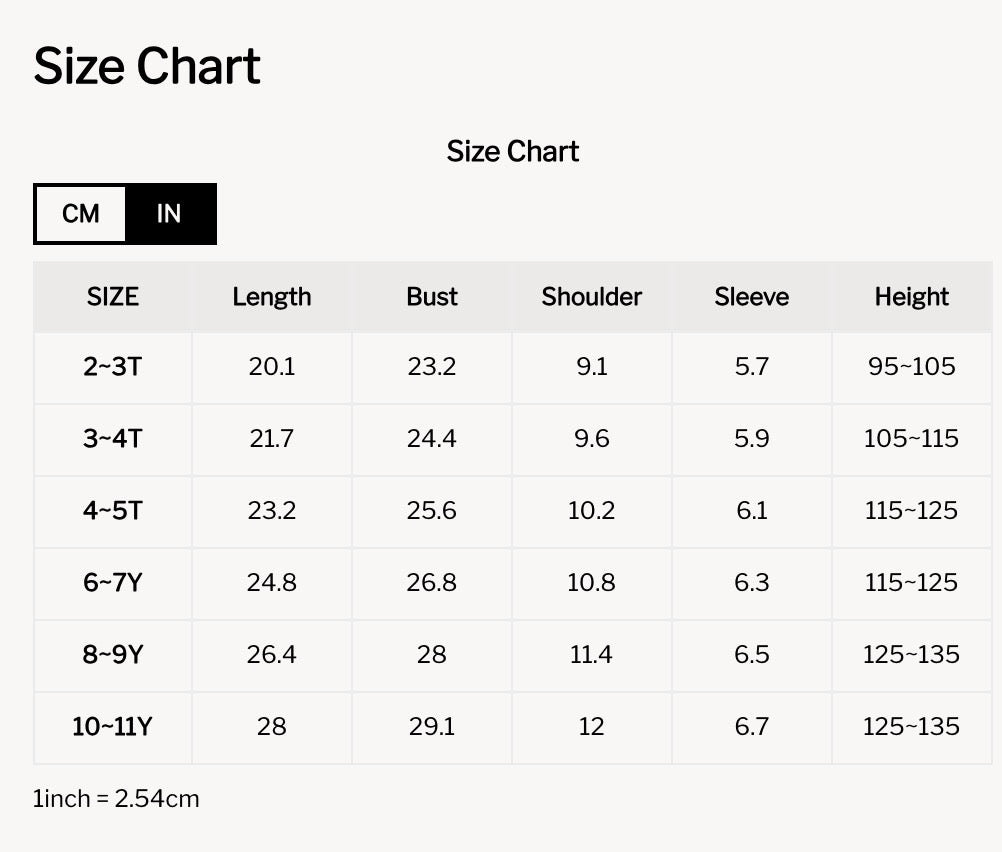
Task: Select the 4~5T size row label
Action: (112, 511)
